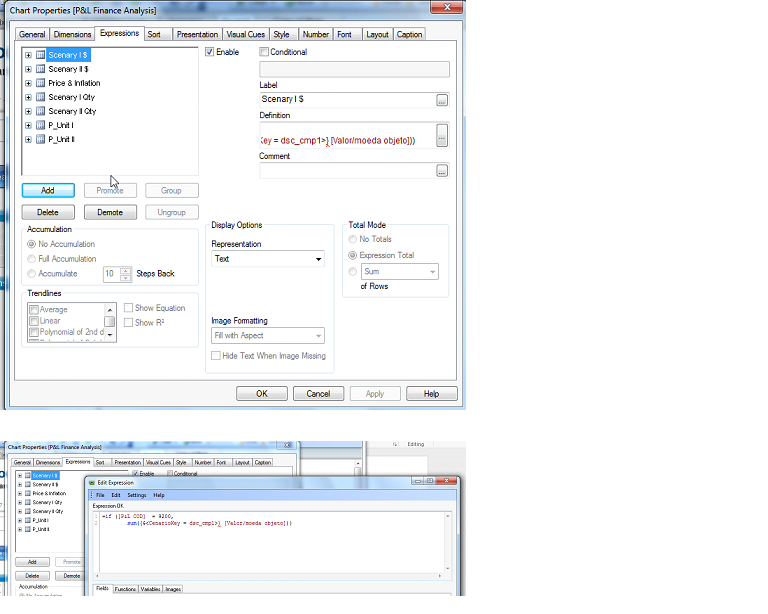
Task: Check the Show R² checkbox
Action: pyautogui.click(x=128, y=322)
